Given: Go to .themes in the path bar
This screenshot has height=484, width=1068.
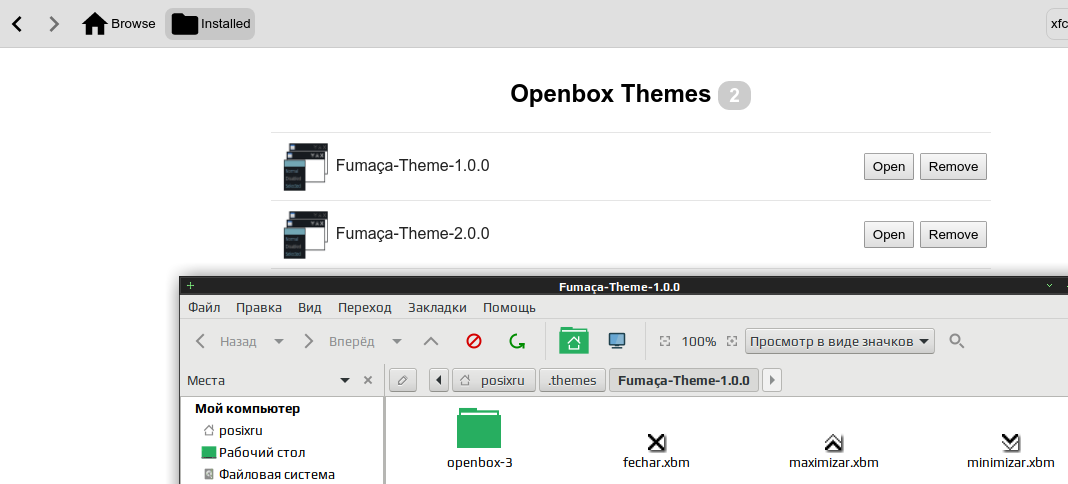Looking at the screenshot, I should click(x=572, y=381).
